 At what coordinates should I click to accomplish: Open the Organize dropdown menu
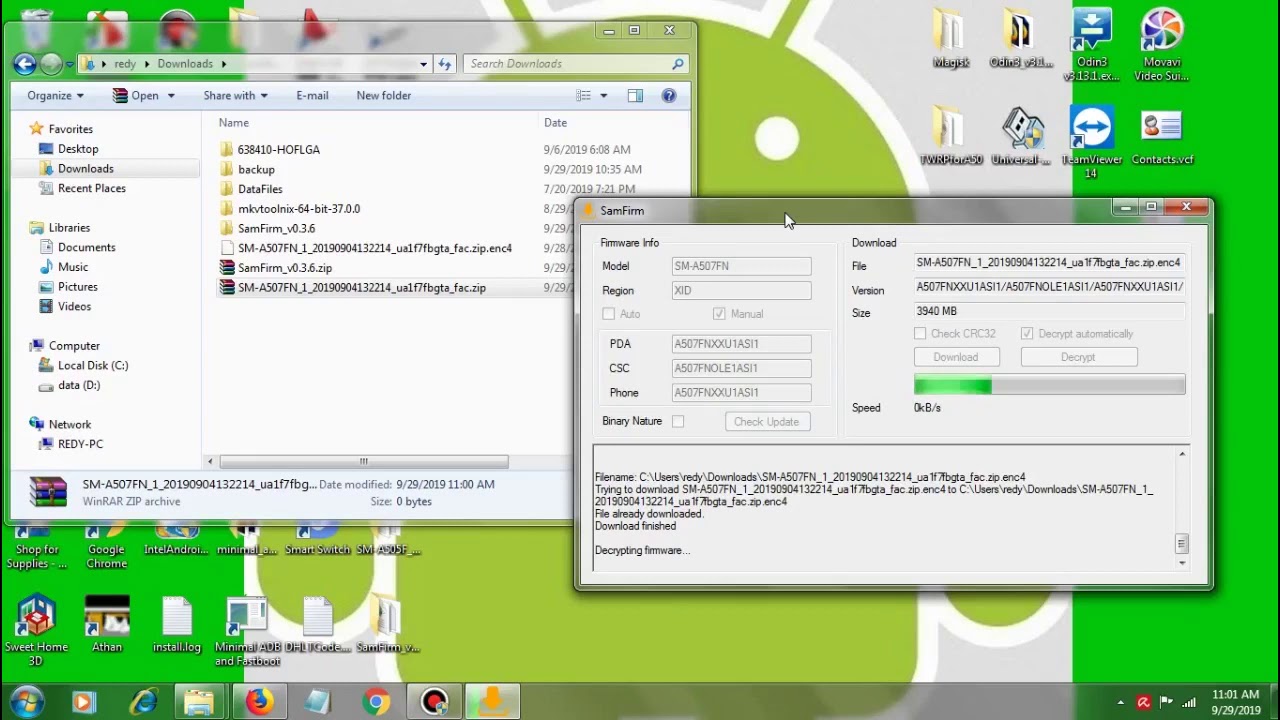(x=55, y=96)
